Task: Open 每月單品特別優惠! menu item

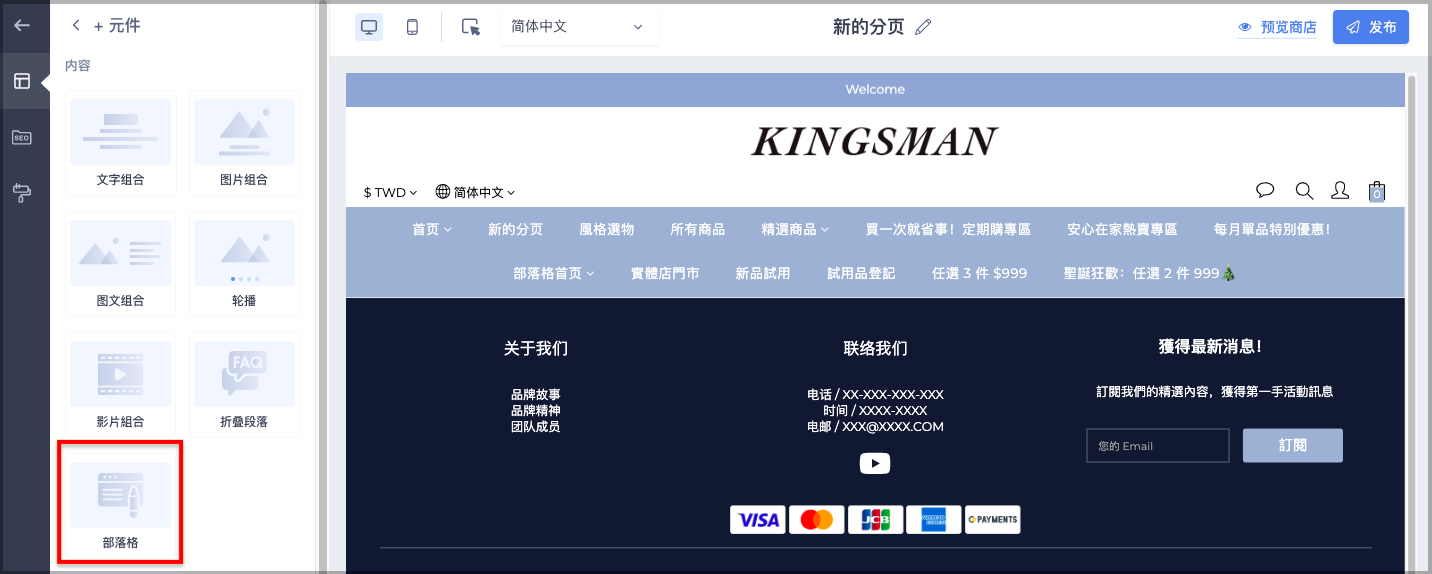Action: [x=1271, y=230]
